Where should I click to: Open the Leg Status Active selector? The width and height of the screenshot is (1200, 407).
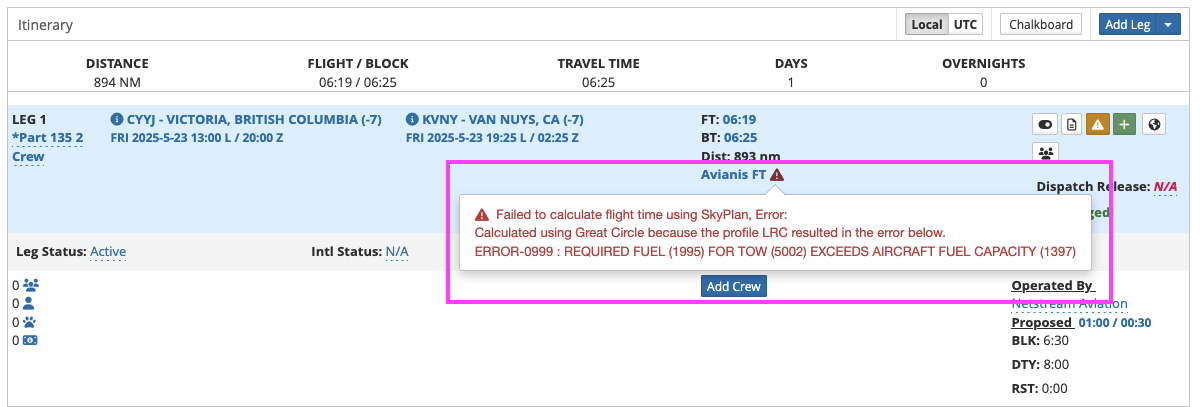coord(108,251)
